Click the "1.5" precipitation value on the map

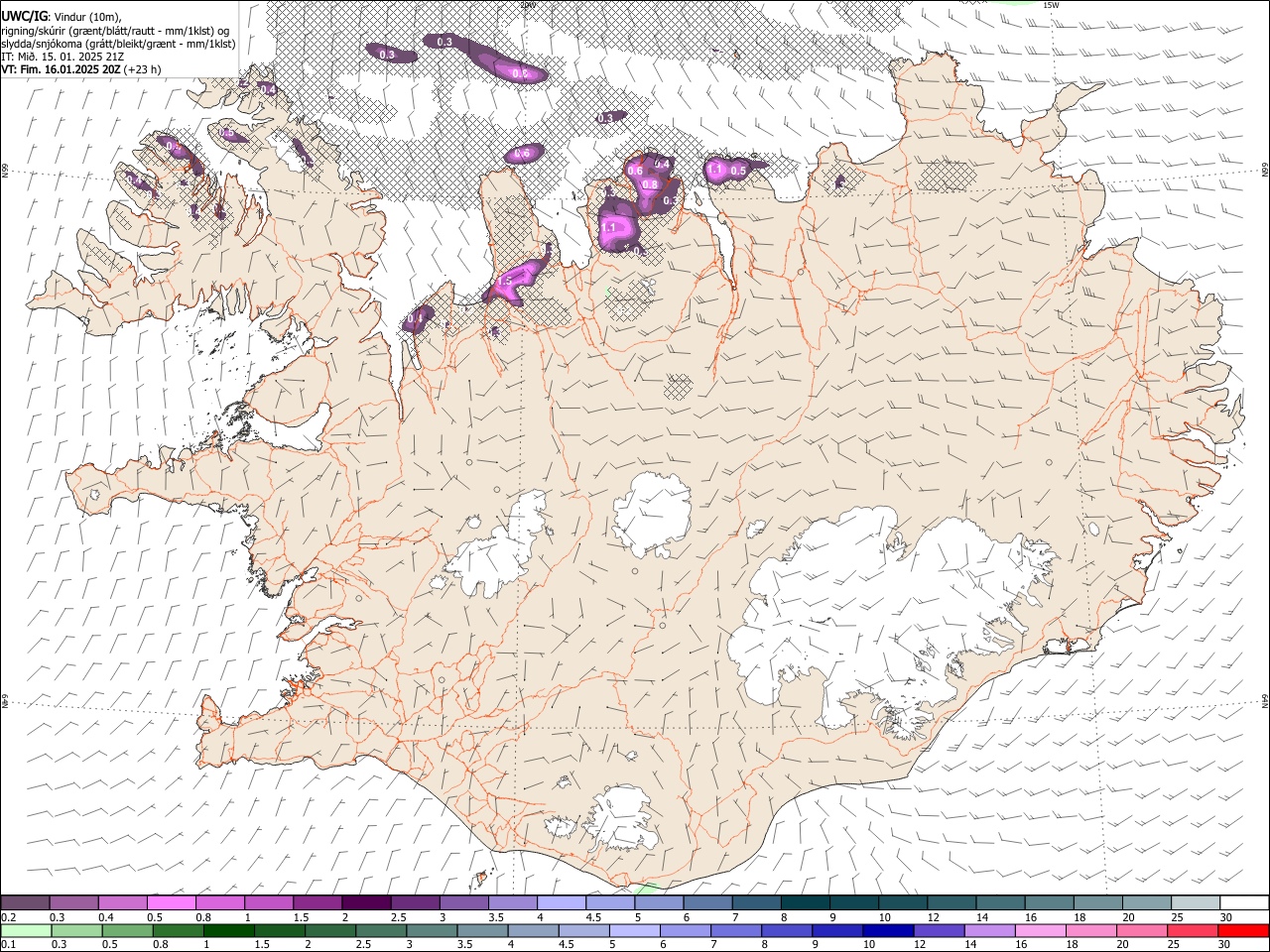tap(504, 282)
